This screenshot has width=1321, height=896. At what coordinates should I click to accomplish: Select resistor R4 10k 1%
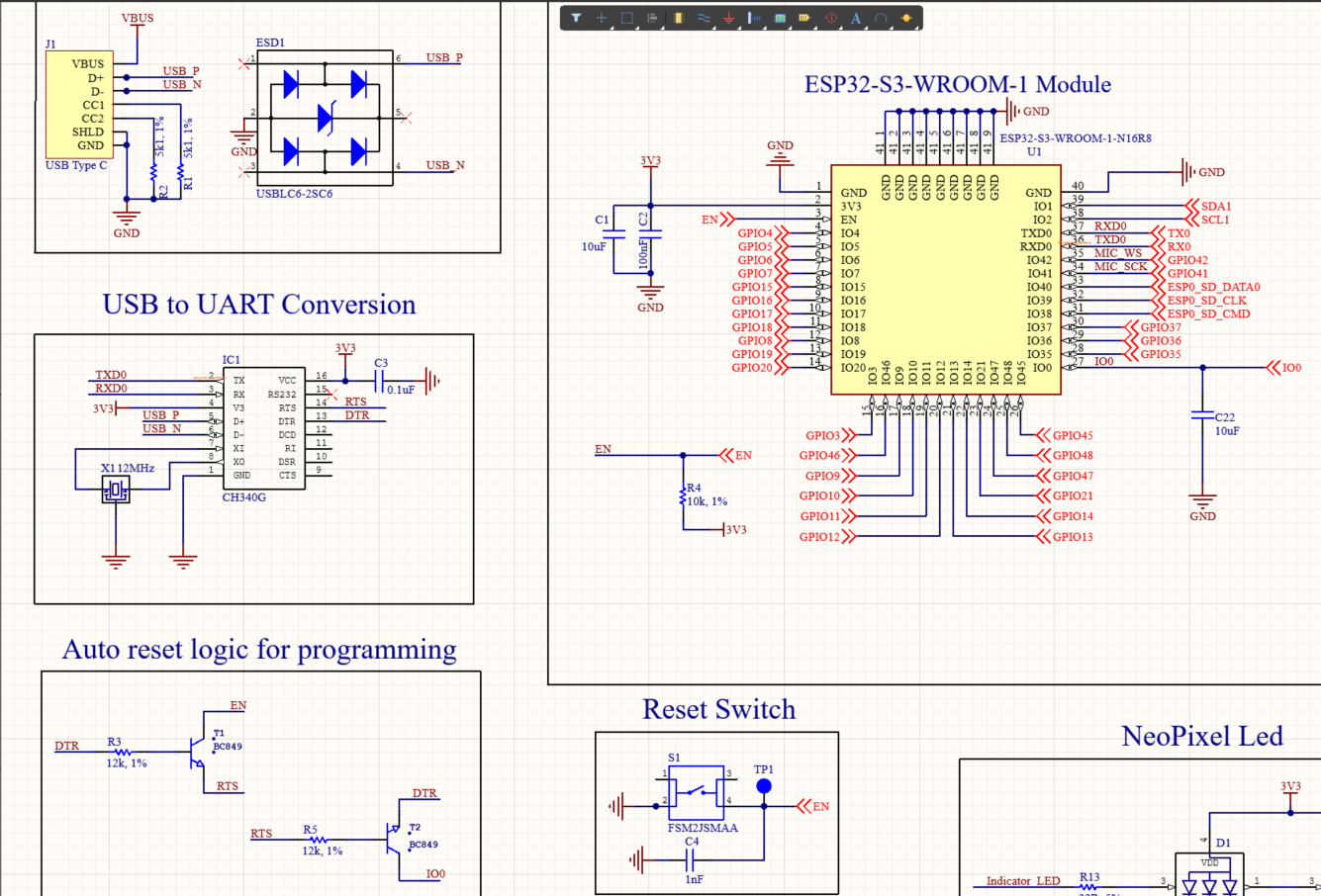click(683, 494)
